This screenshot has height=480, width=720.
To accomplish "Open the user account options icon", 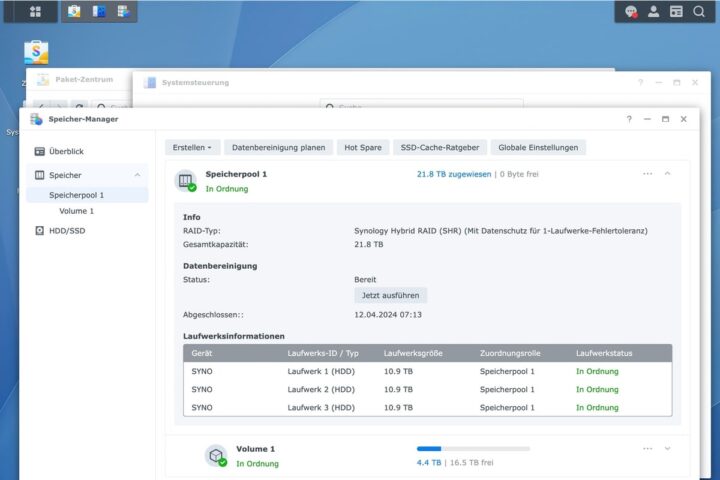I will click(654, 11).
